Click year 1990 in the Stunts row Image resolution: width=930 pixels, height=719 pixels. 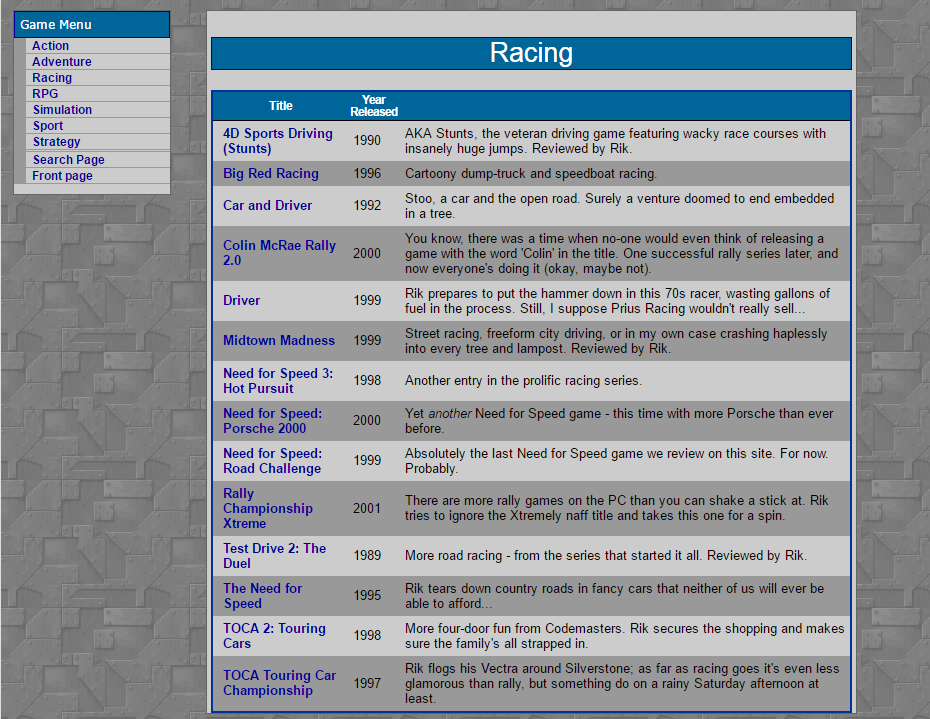(x=367, y=140)
